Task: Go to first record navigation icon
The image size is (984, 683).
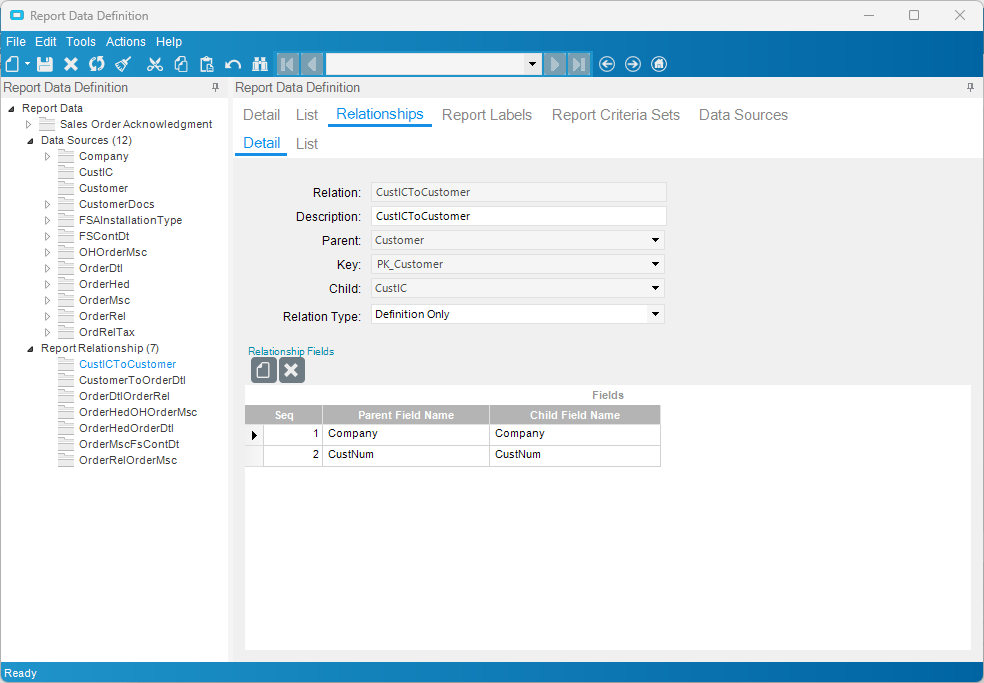Action: coord(288,64)
